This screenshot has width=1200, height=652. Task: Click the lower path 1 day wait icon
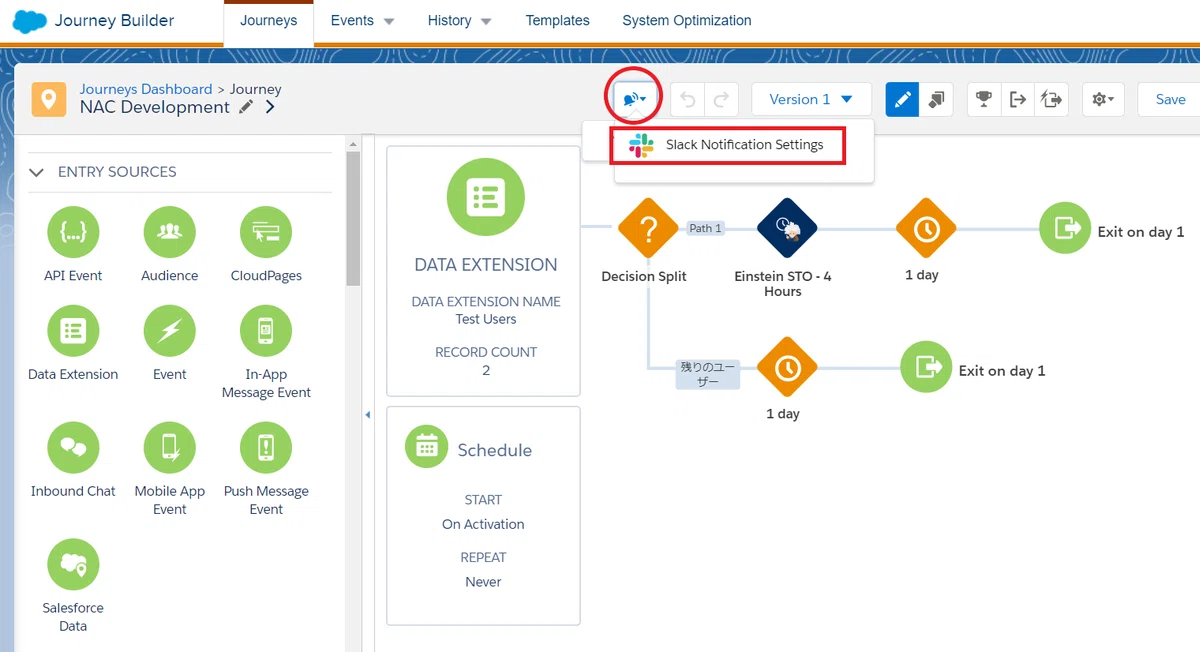click(787, 368)
